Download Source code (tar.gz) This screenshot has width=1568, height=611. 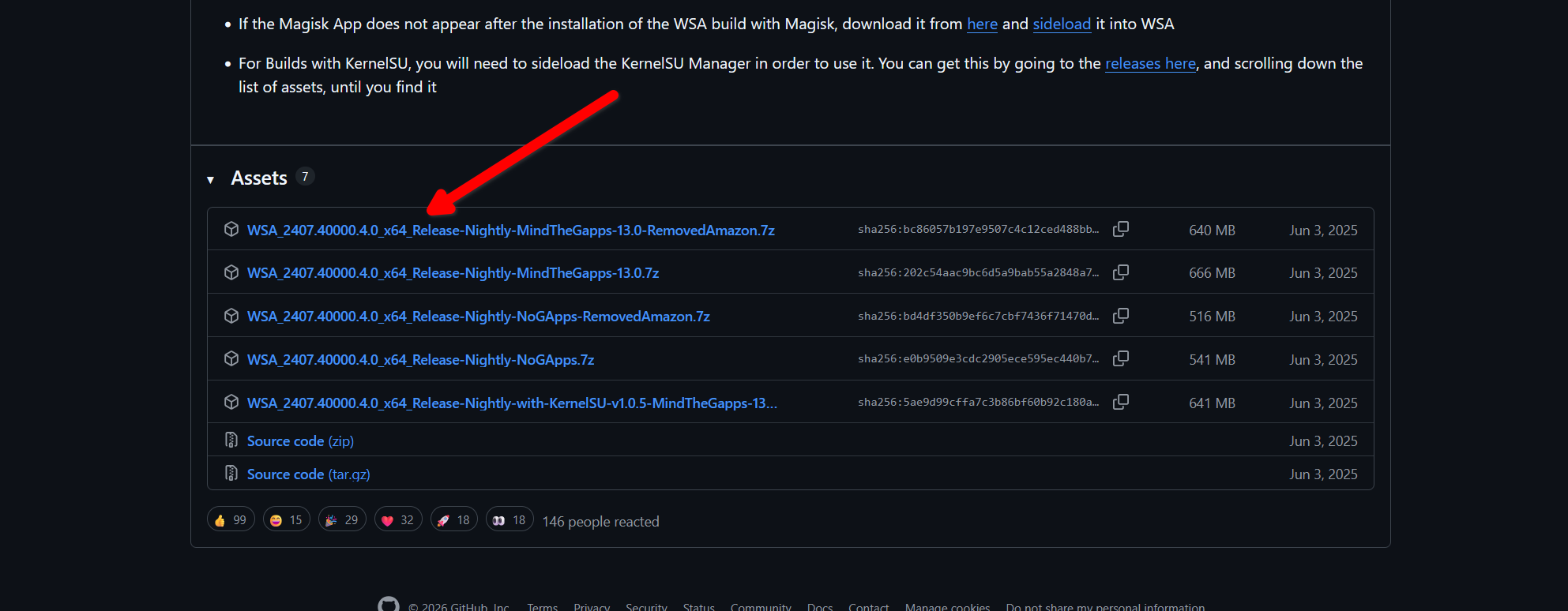(308, 474)
